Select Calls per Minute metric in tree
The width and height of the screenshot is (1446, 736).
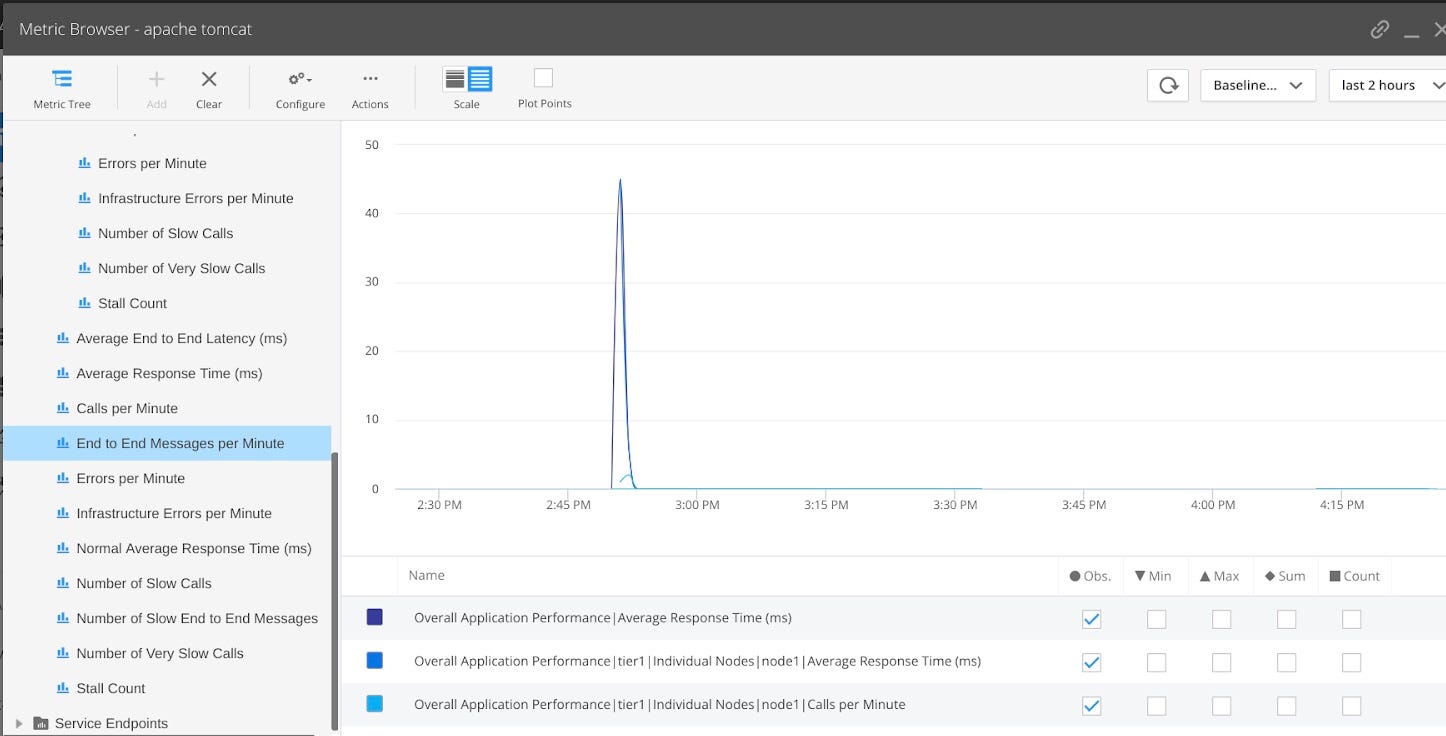[x=127, y=408]
